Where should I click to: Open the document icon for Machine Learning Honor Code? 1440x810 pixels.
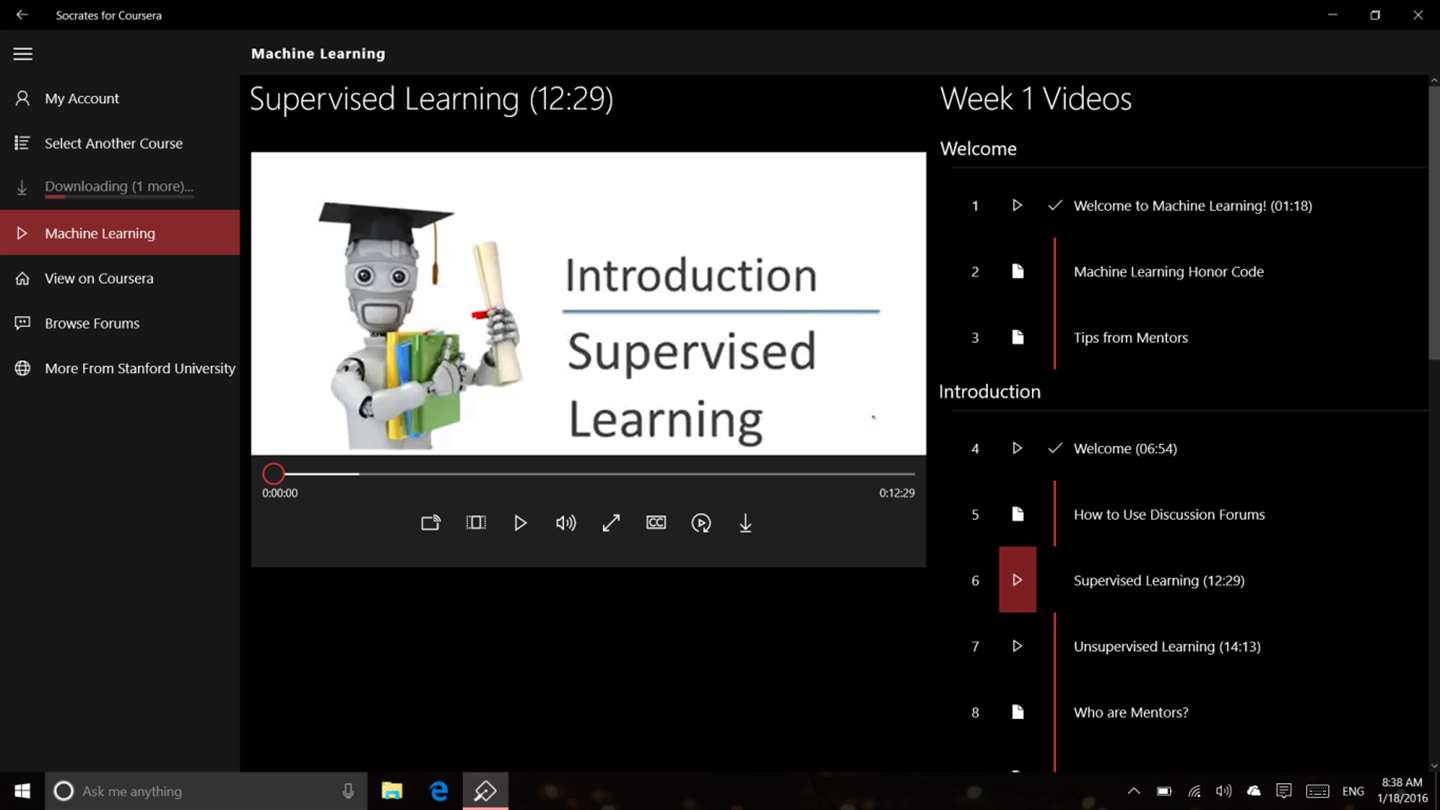(1017, 271)
